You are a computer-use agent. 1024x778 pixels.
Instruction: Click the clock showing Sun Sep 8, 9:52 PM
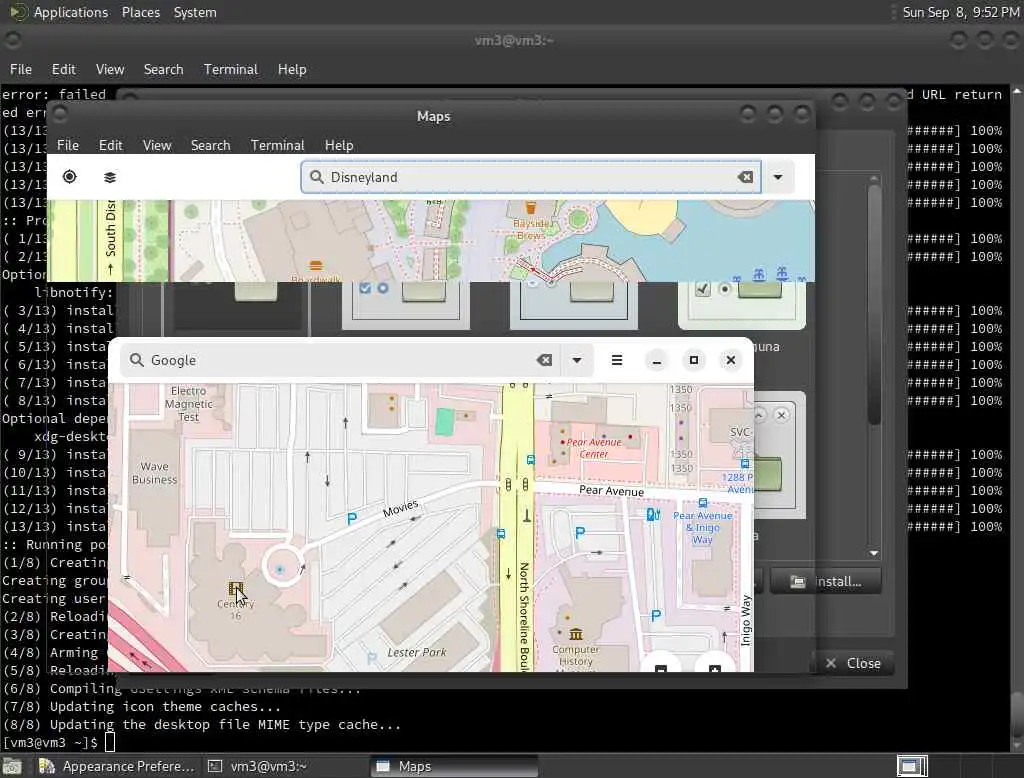pyautogui.click(x=960, y=12)
